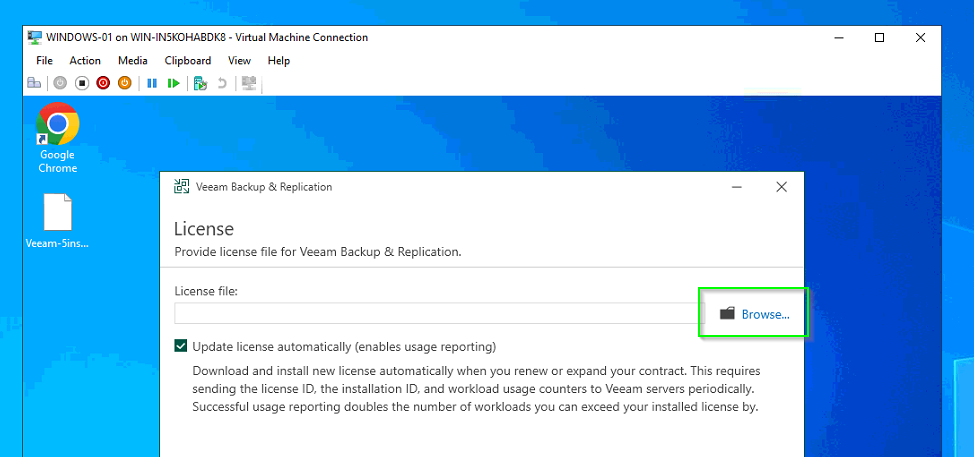Screen dimensions: 974x457
Task: Send Ctrl+Alt+Delete using the toolbar icon
Action: pos(34,83)
